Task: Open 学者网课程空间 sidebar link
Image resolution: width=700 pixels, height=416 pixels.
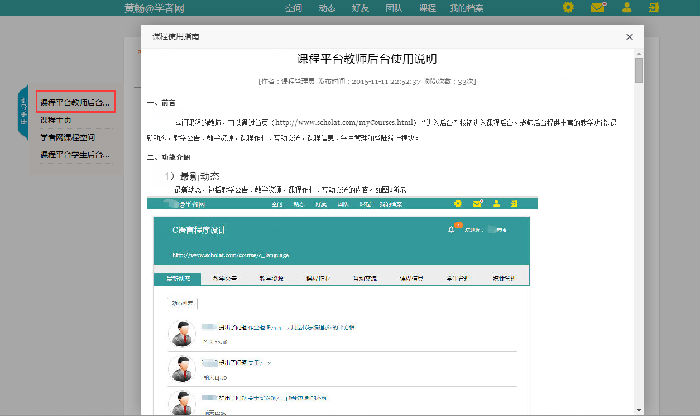Action: click(70, 137)
